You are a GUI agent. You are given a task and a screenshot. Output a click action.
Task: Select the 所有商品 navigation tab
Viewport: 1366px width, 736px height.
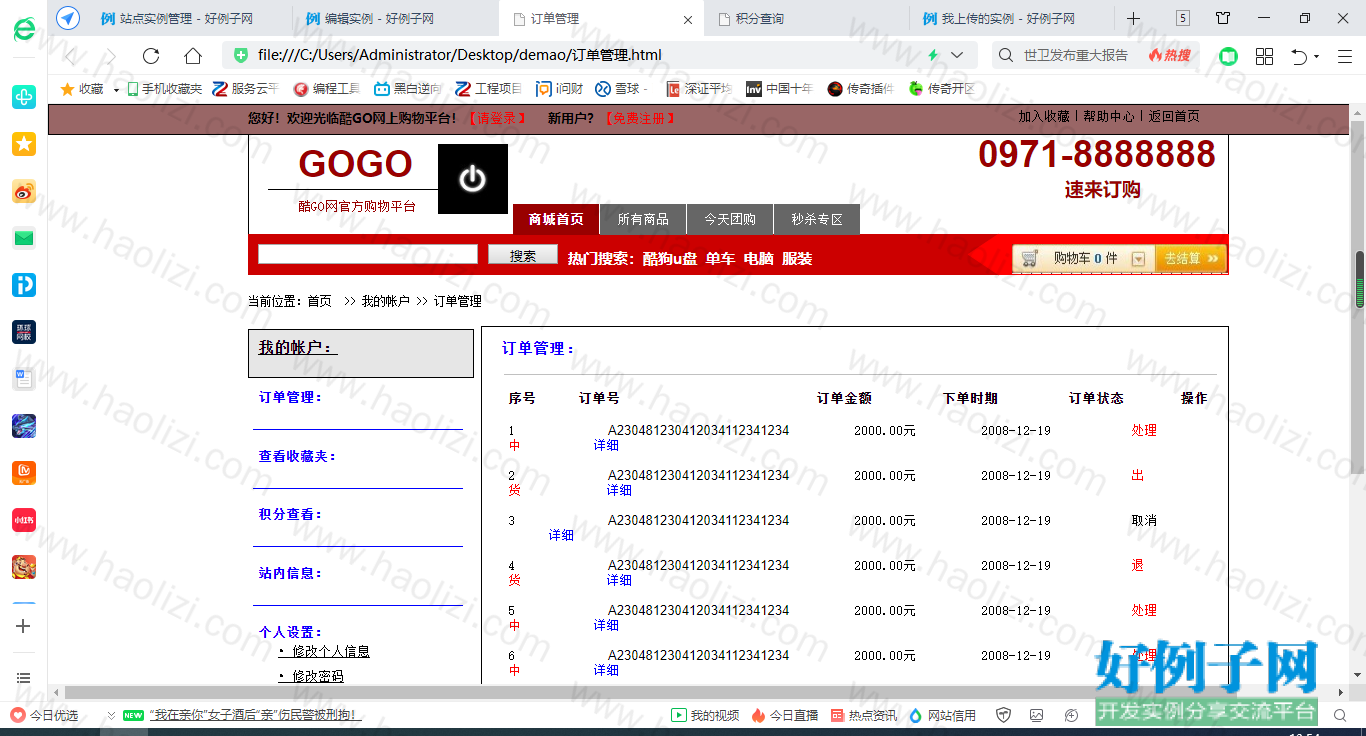643,219
